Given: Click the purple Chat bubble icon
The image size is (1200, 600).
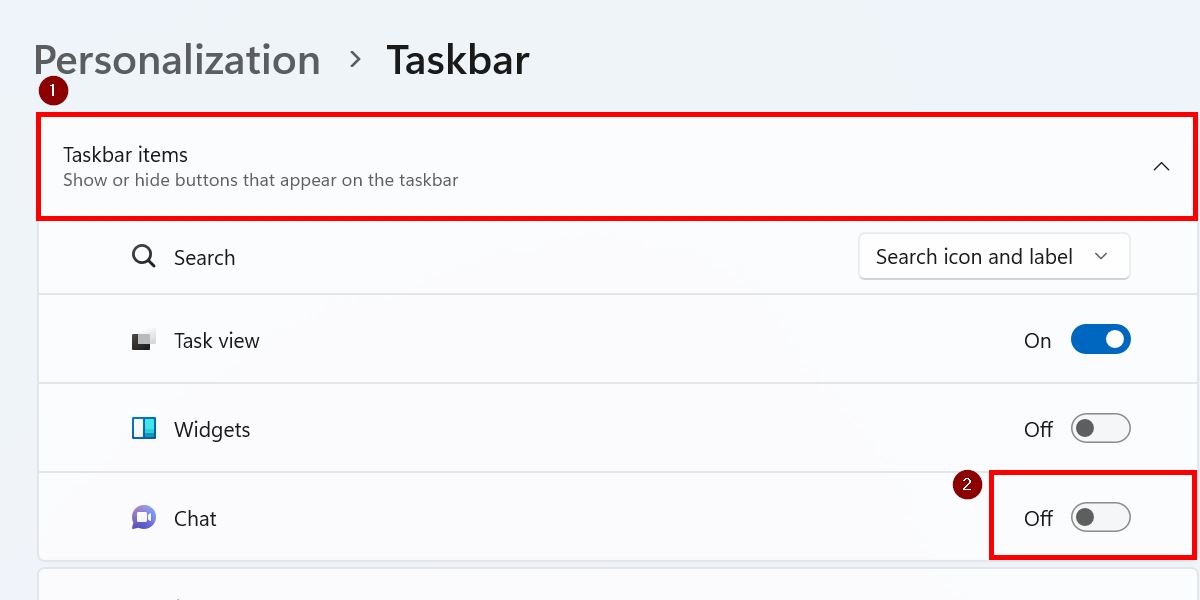Looking at the screenshot, I should pyautogui.click(x=143, y=517).
